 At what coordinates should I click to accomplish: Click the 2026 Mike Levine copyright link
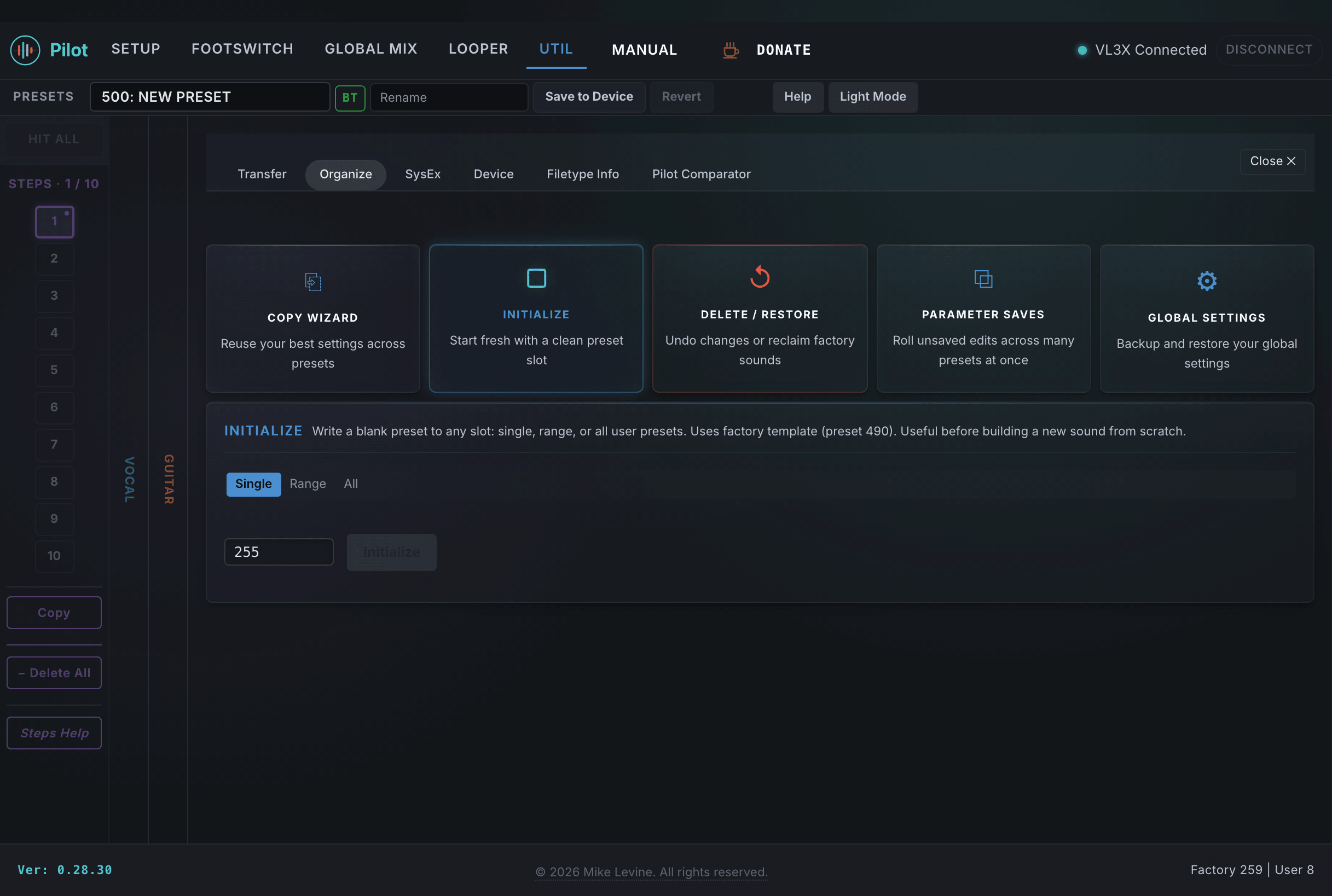tap(651, 872)
